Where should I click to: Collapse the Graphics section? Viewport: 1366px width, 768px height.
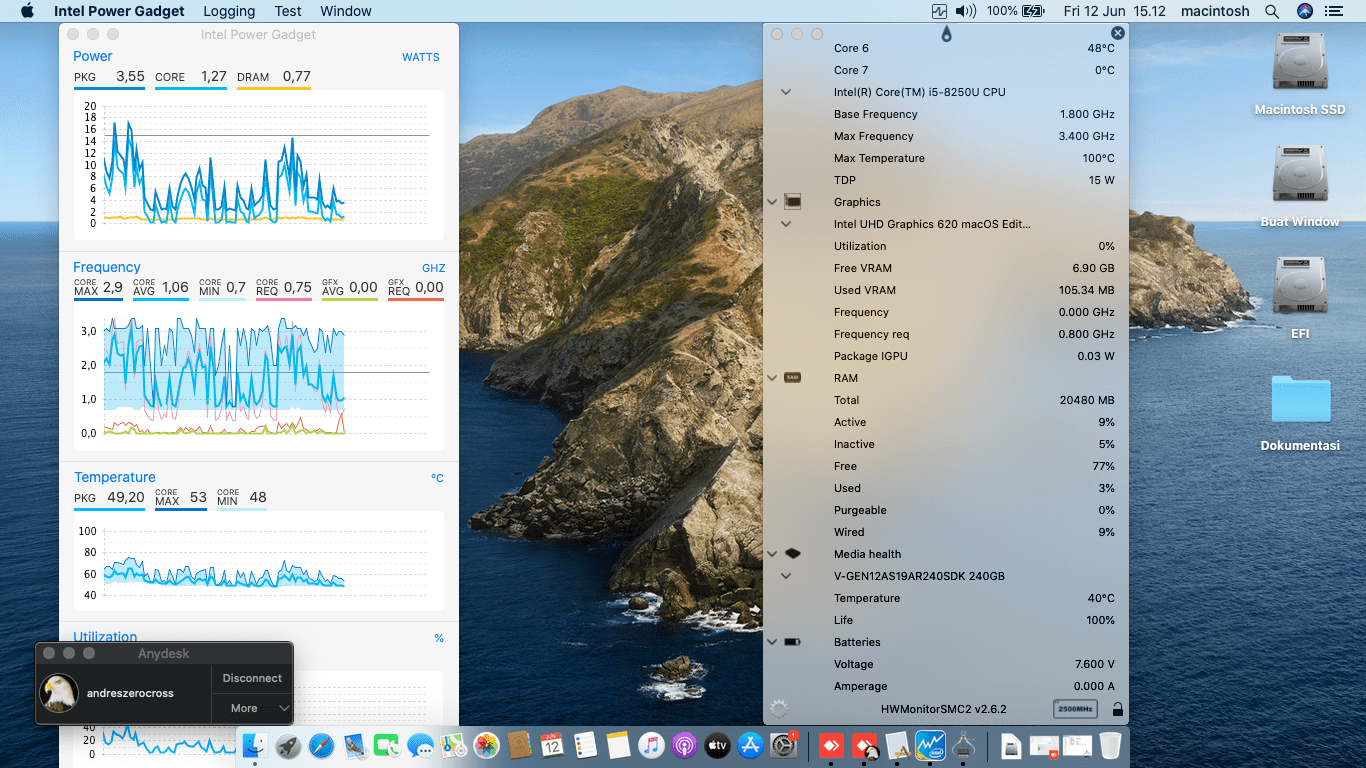(x=772, y=202)
